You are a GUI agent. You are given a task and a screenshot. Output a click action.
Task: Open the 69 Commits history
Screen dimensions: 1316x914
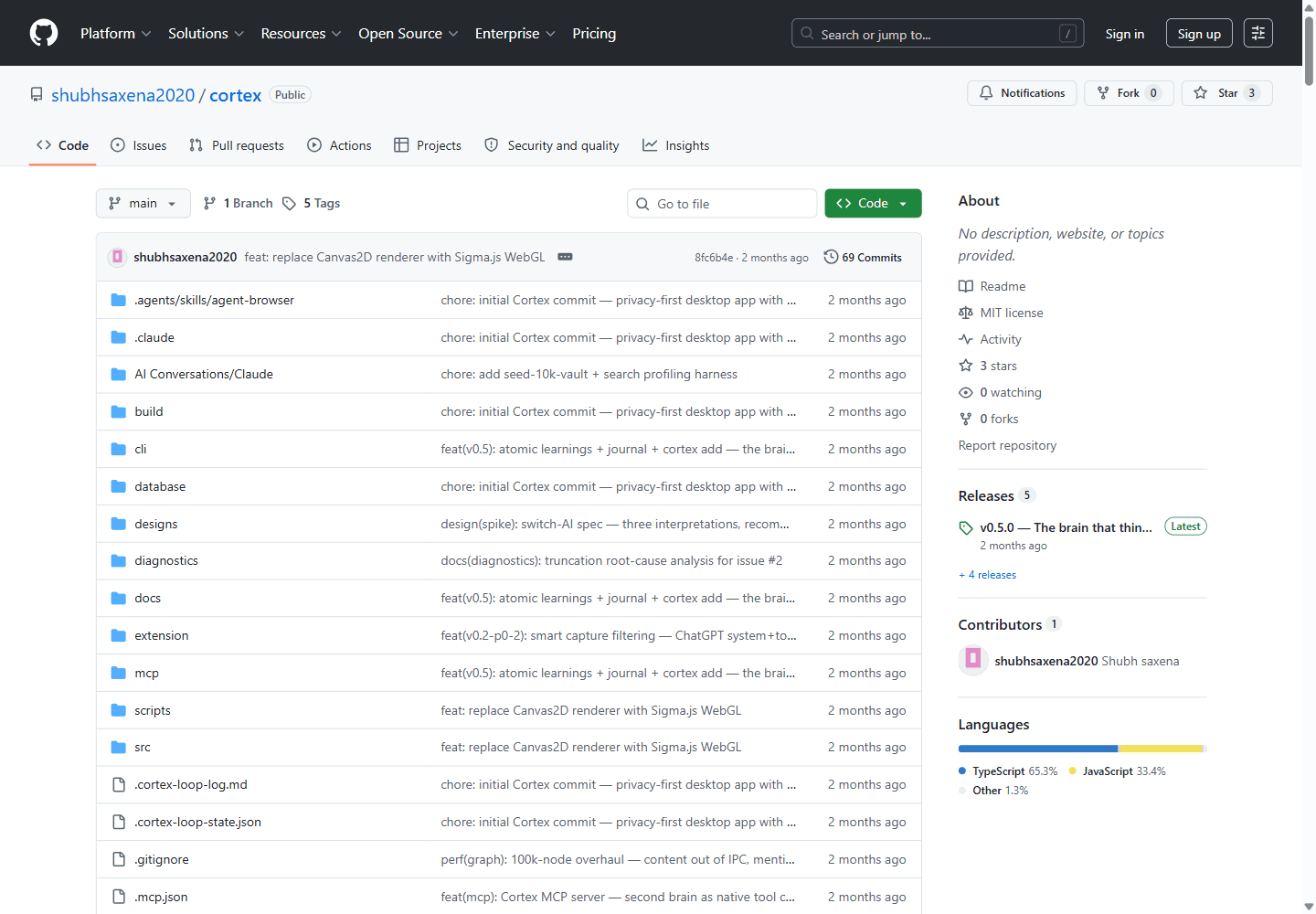[863, 257]
